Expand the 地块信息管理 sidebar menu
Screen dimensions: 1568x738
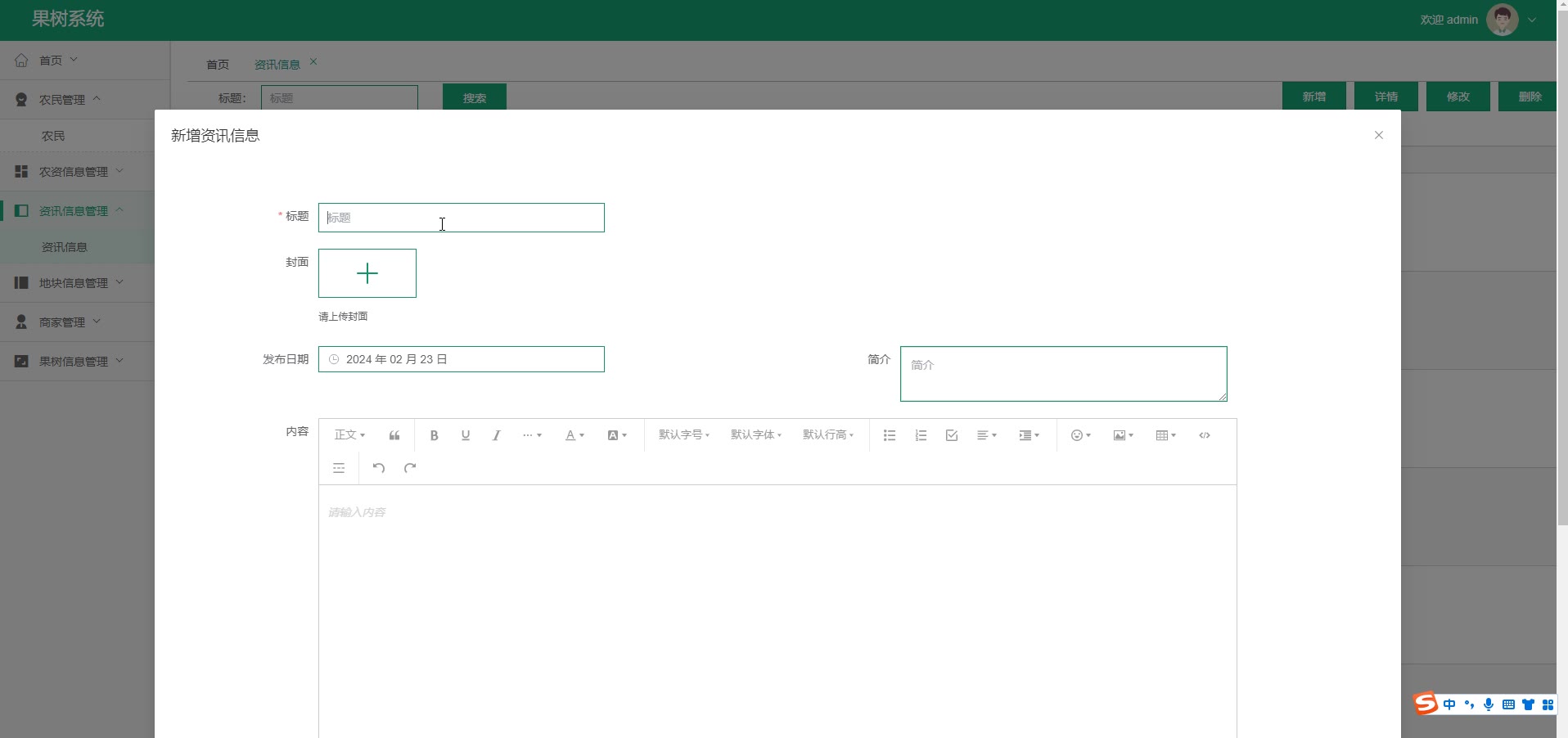point(77,283)
